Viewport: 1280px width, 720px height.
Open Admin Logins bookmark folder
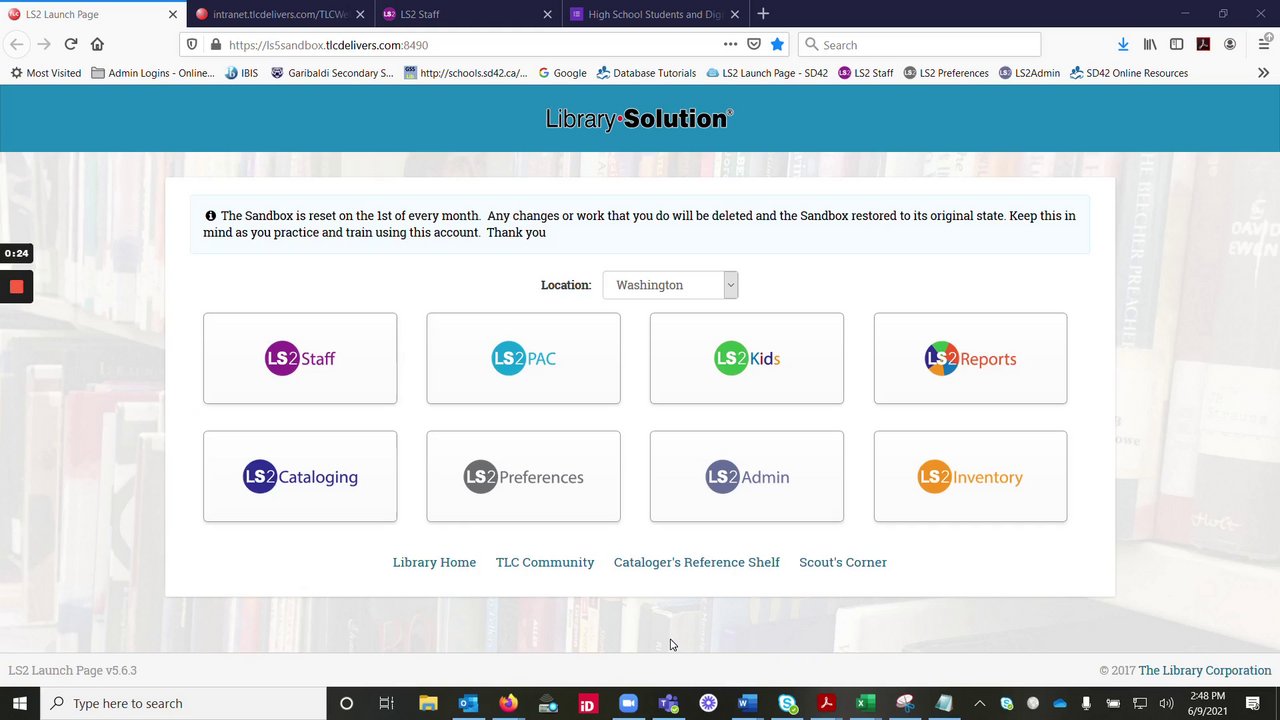153,73
